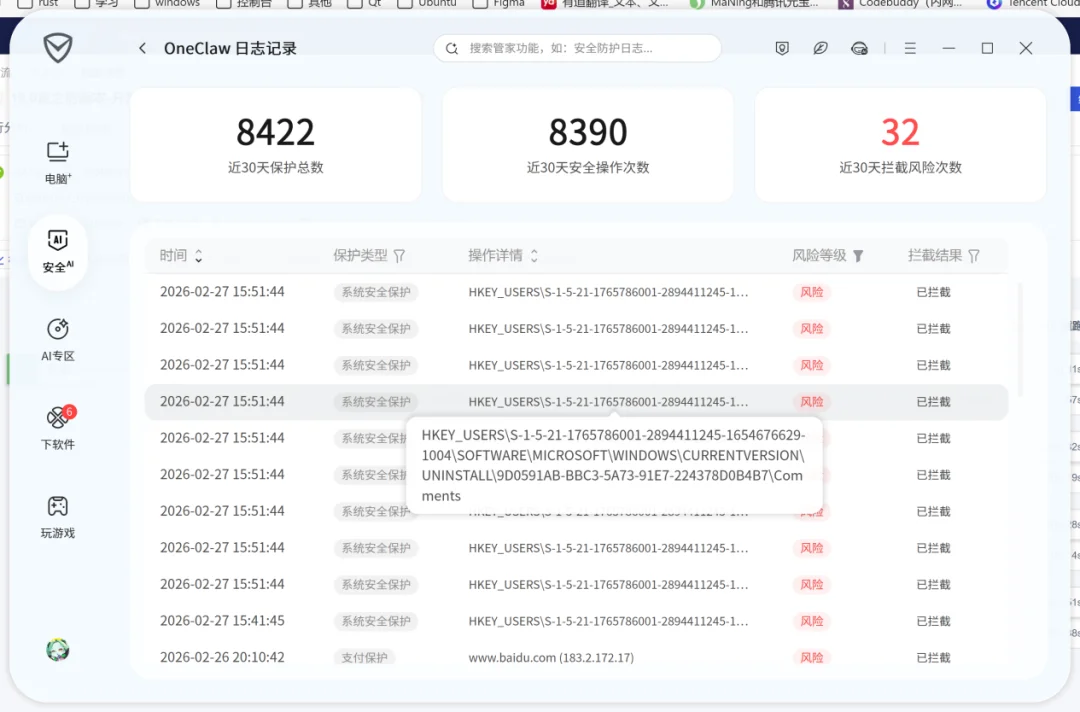The width and height of the screenshot is (1080, 712).
Task: Open the 风险等级 column filter
Action: coord(857,255)
